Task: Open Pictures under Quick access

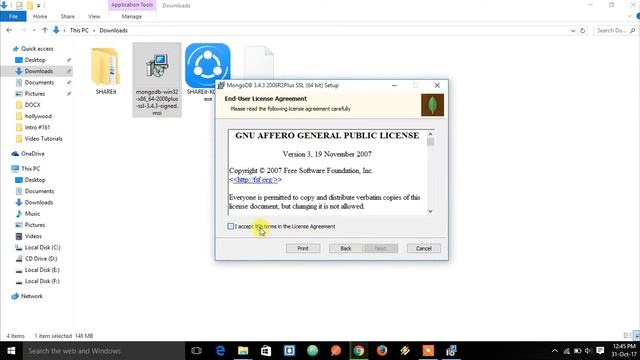Action: pyautogui.click(x=35, y=94)
